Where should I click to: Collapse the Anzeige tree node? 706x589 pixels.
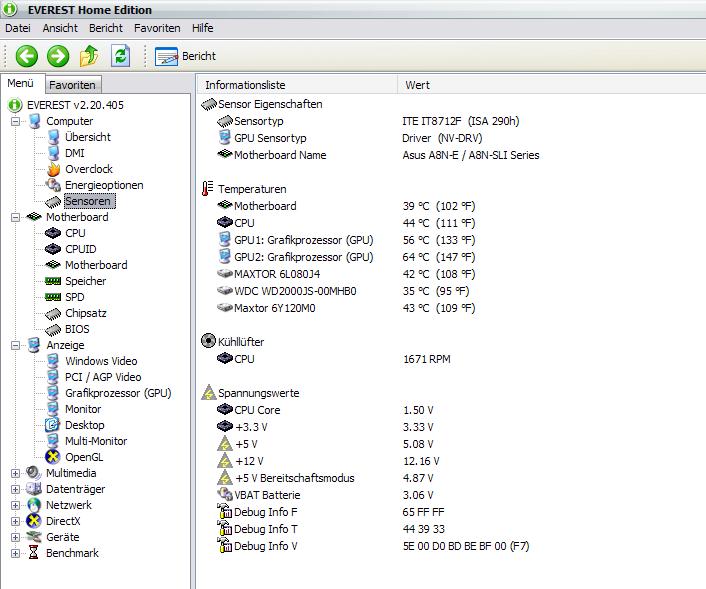15,345
